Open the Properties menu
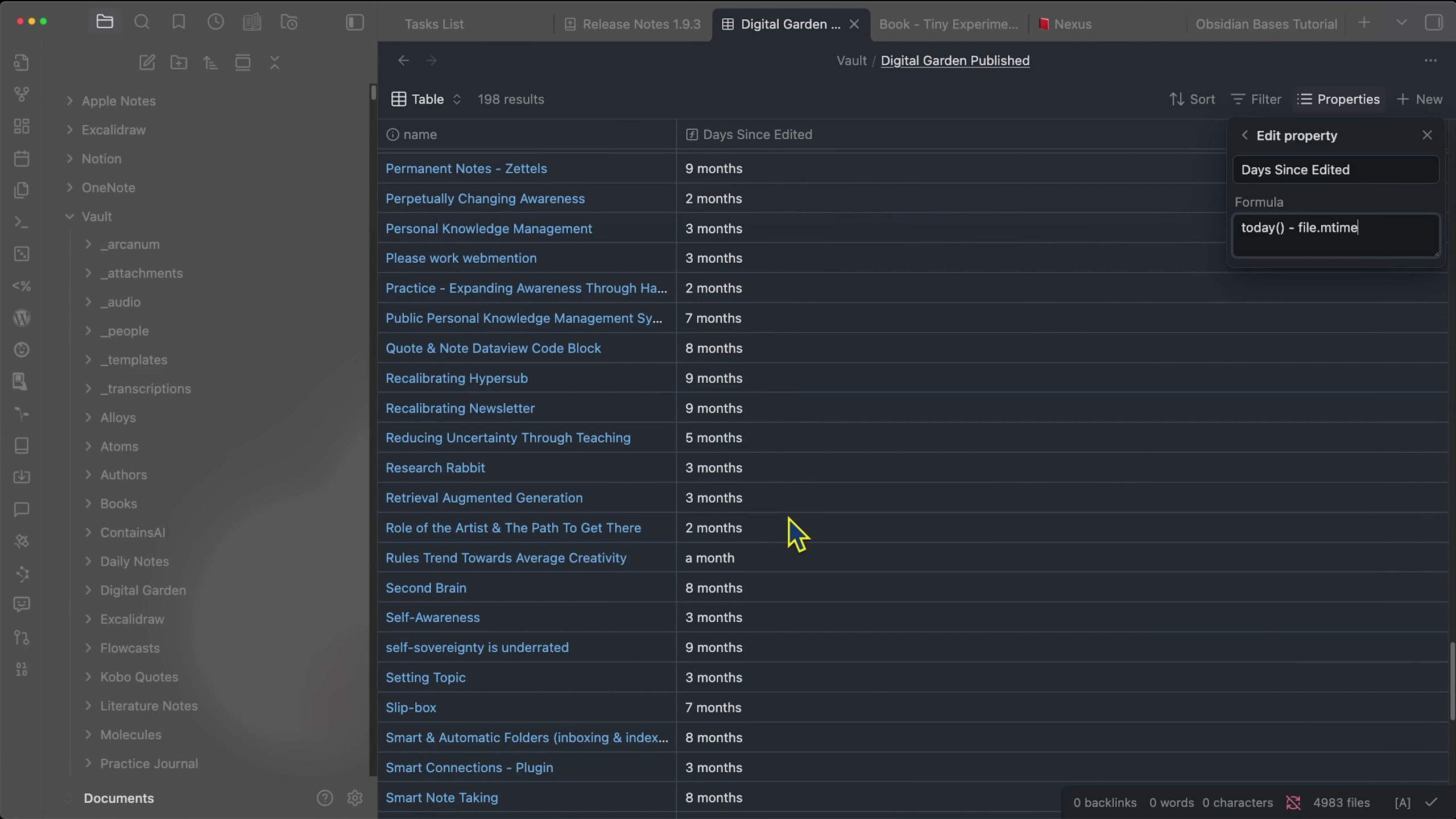This screenshot has width=1456, height=819. (x=1338, y=99)
